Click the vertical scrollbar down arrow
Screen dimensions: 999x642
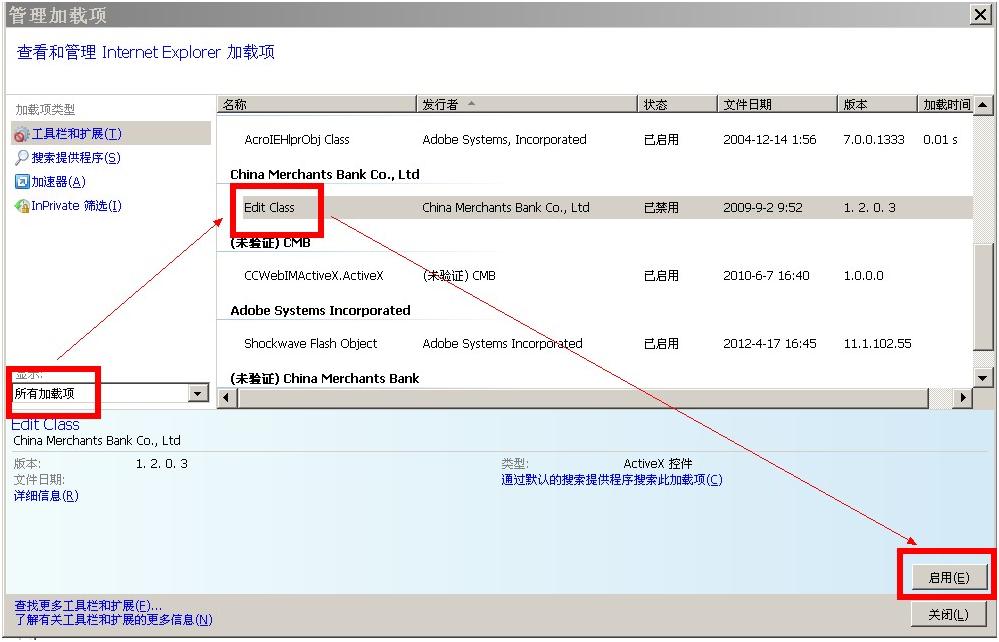pos(983,377)
